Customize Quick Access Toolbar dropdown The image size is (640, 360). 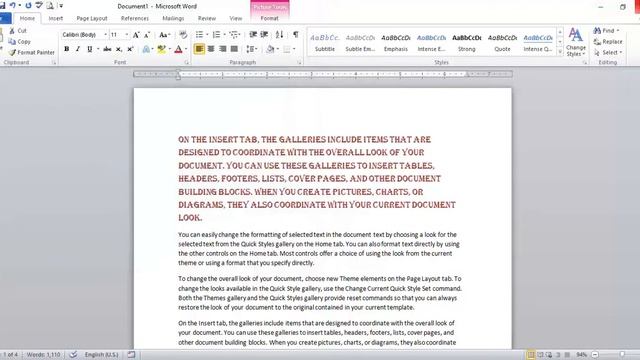click(x=61, y=6)
